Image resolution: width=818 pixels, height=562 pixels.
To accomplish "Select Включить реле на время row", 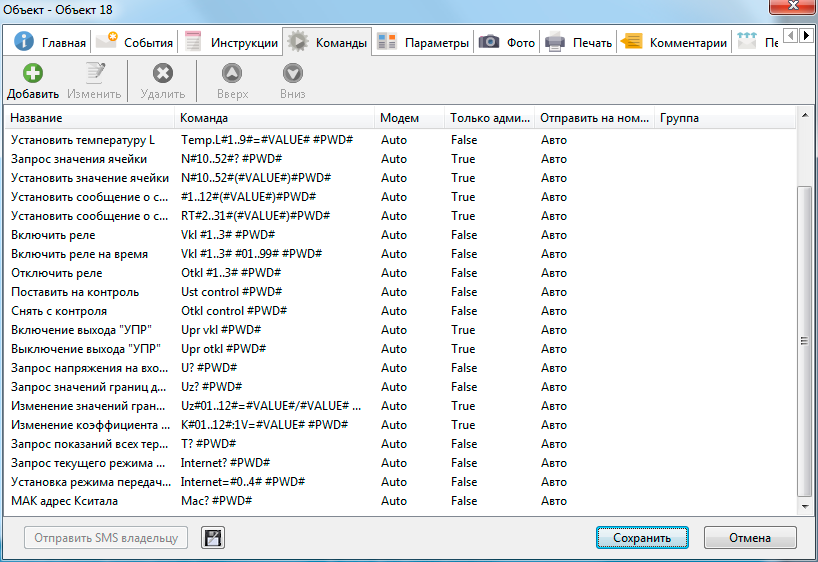I will point(400,254).
